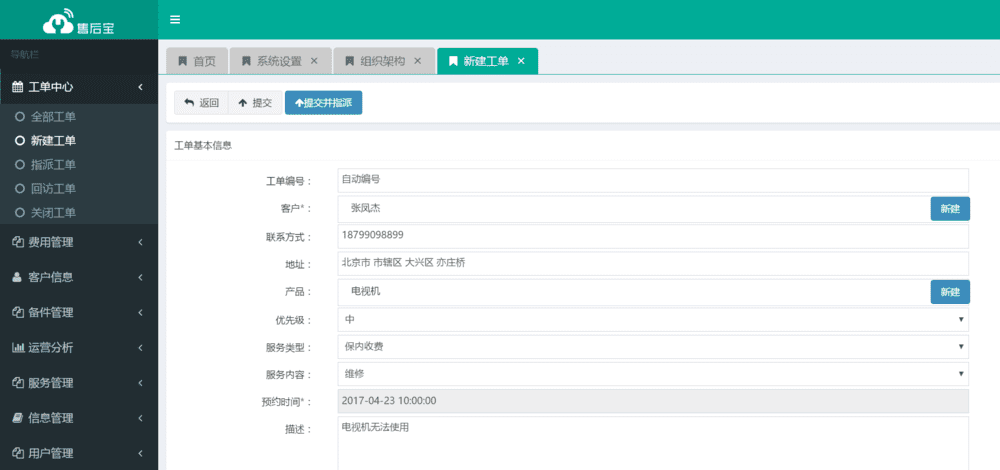Click the 联系方式 phone number field
This screenshot has height=470, width=1000.
[653, 236]
